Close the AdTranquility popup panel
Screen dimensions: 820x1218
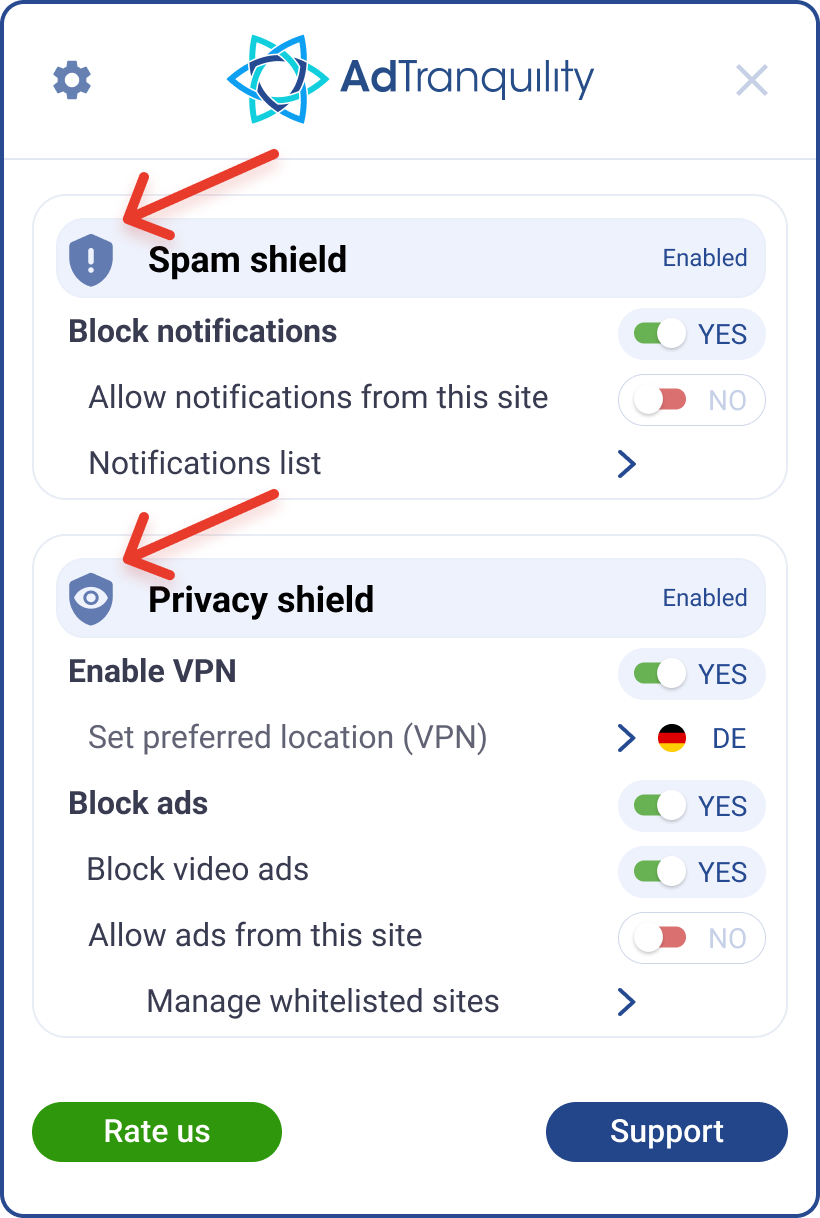pyautogui.click(x=751, y=80)
